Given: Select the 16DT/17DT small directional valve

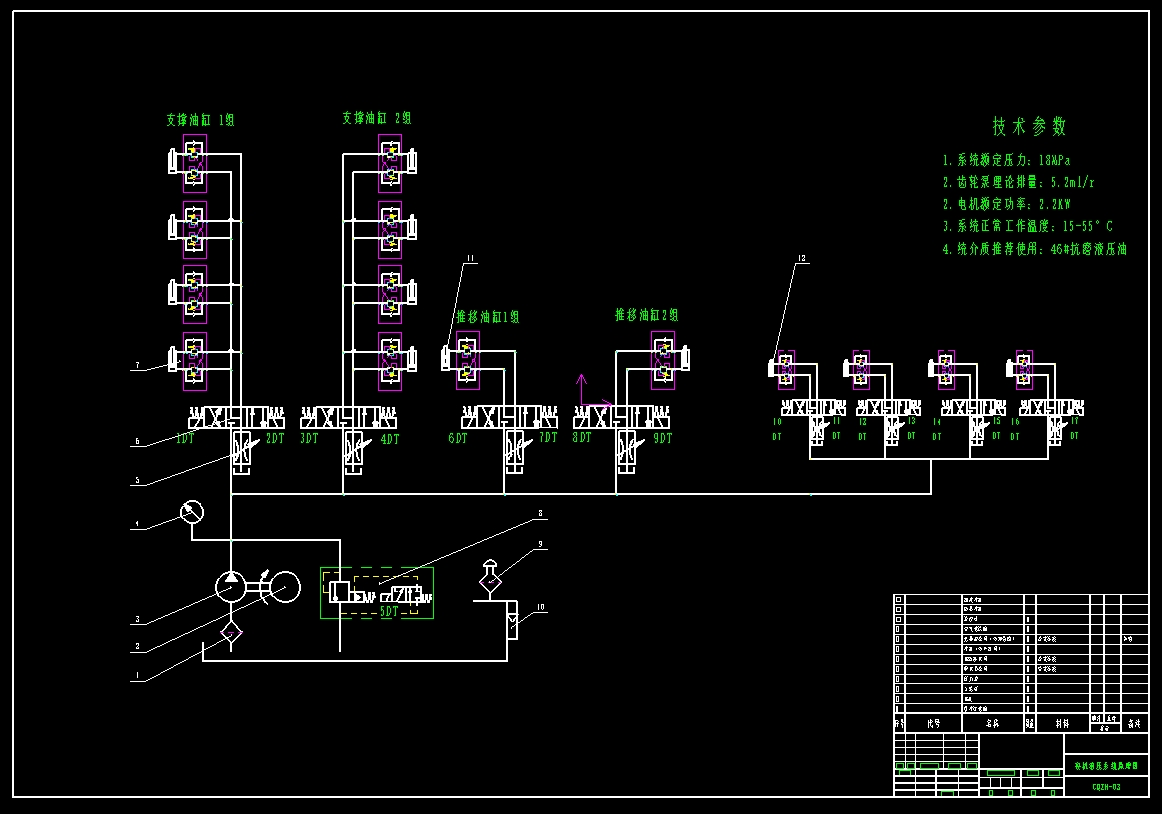Looking at the screenshot, I should click(x=1052, y=408).
